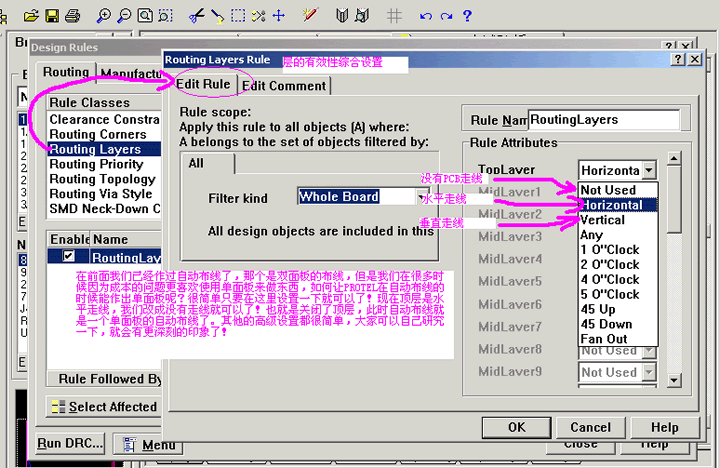Open file with the folder toolbar icon
The width and height of the screenshot is (720, 468).
click(31, 16)
